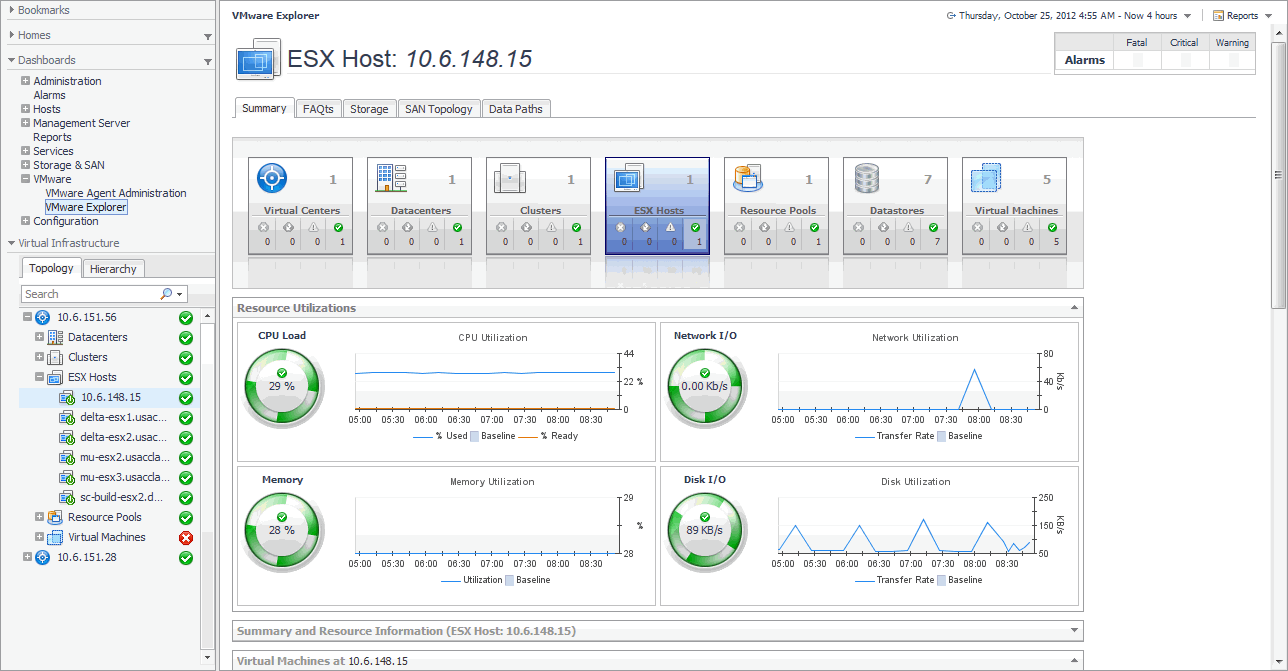This screenshot has height=671, width=1288.
Task: Click the CPU Load 29% gauge
Action: 282,385
